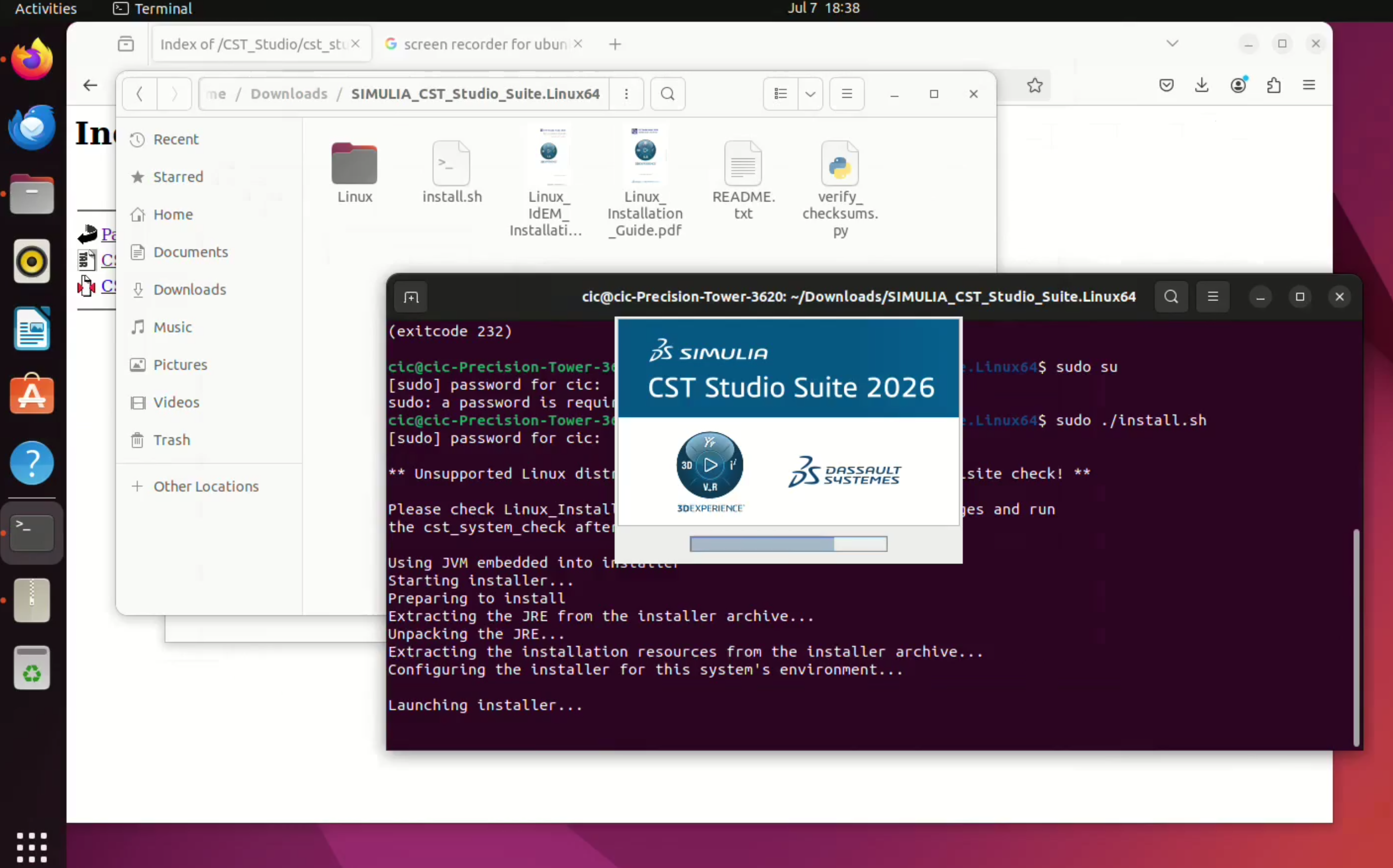The image size is (1393, 868).
Task: Click the CST Studio Suite 2026 splash banner
Action: tap(788, 369)
